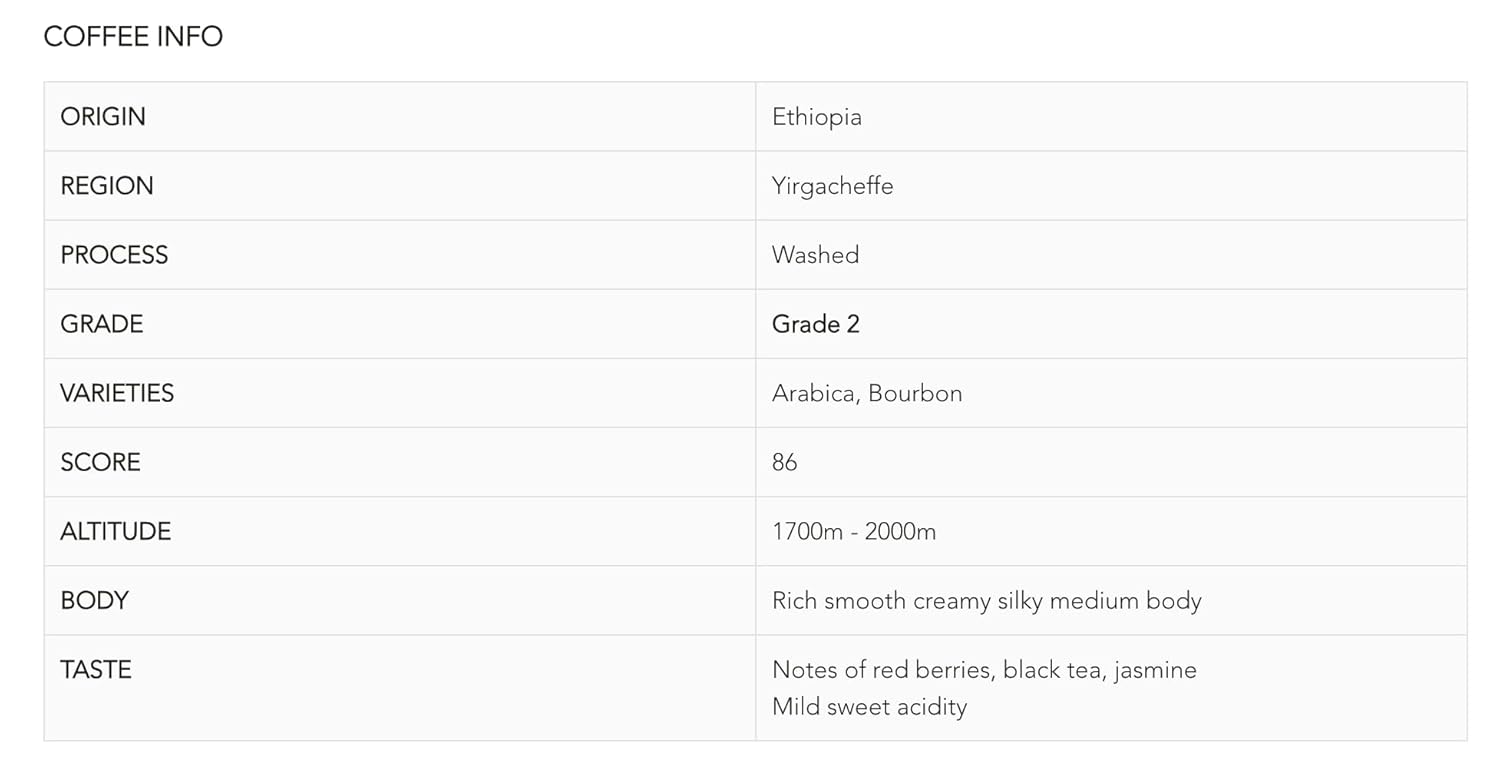Select the Ethiopia value text
Image resolution: width=1500 pixels, height=765 pixels.
click(x=816, y=117)
